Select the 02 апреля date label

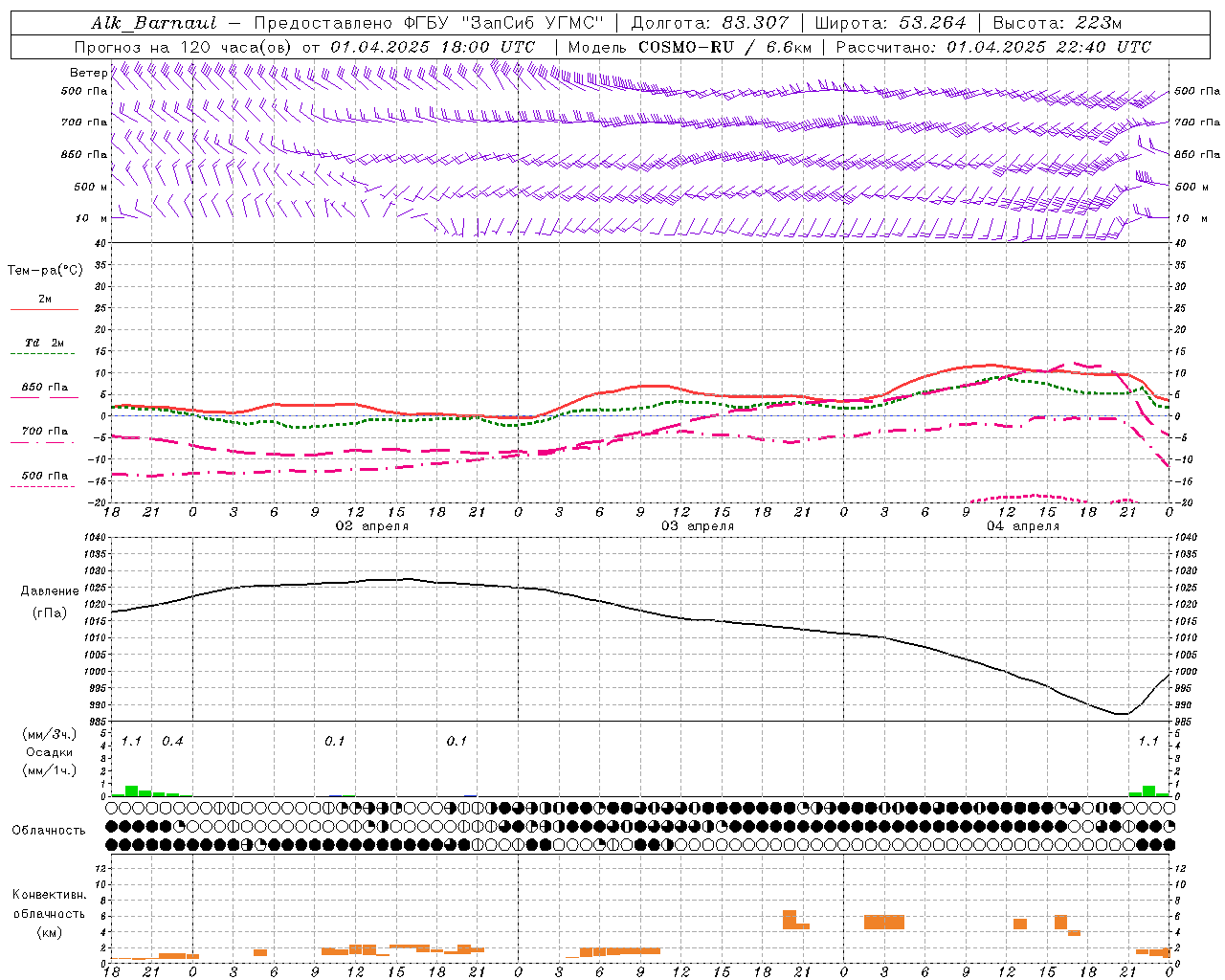(x=372, y=526)
